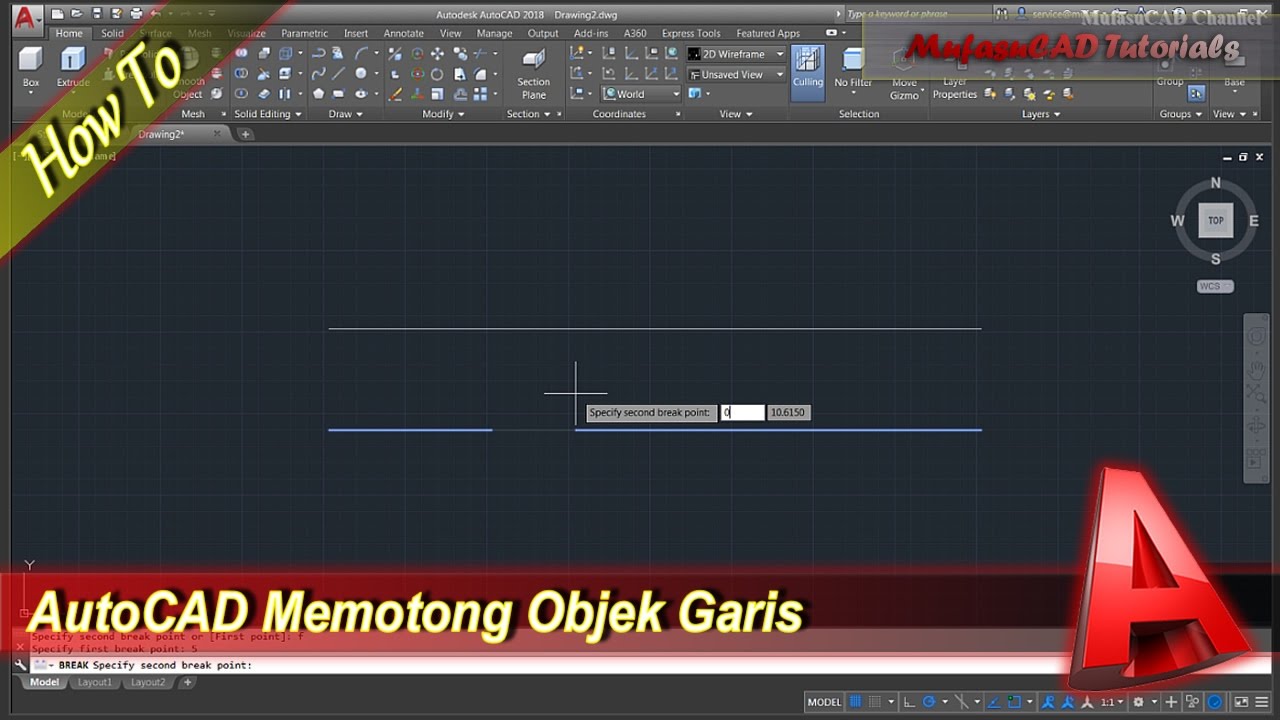Select the Section Plane tool
The height and width of the screenshot is (720, 1280).
click(x=533, y=73)
